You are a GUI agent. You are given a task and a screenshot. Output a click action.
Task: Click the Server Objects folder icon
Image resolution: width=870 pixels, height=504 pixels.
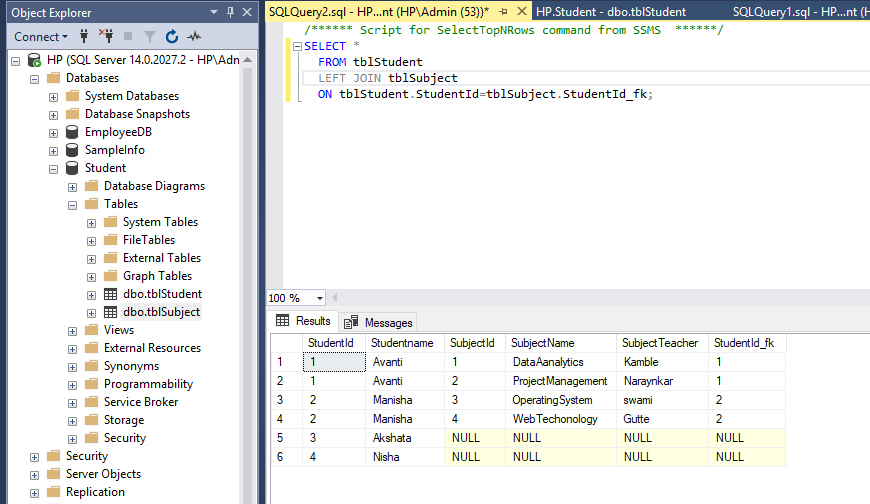point(53,473)
